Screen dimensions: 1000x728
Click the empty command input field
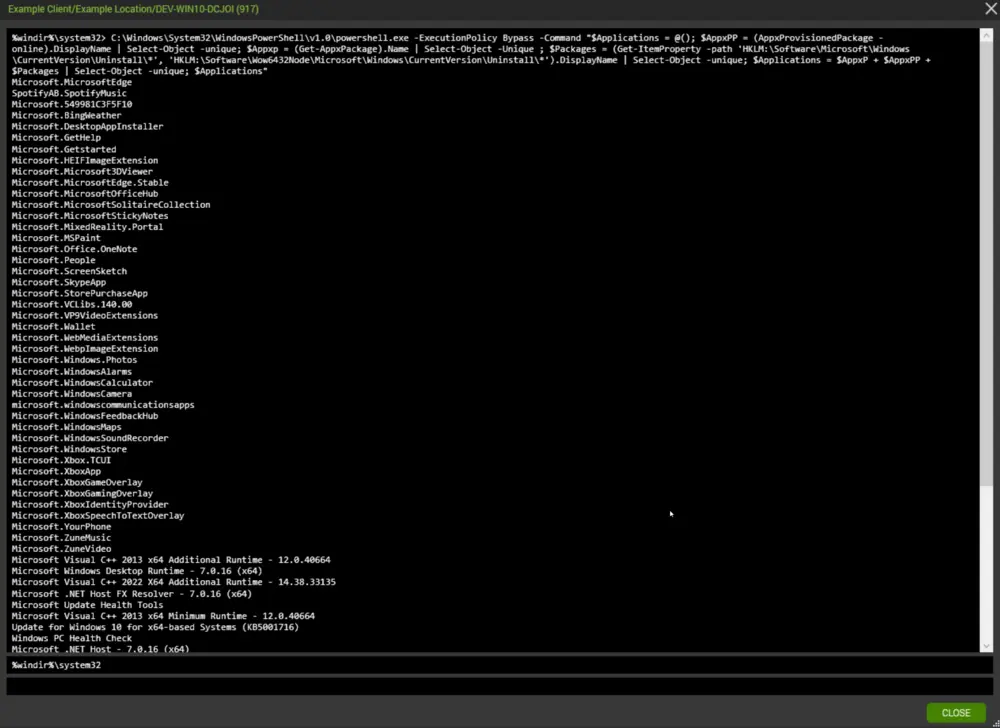click(499, 687)
